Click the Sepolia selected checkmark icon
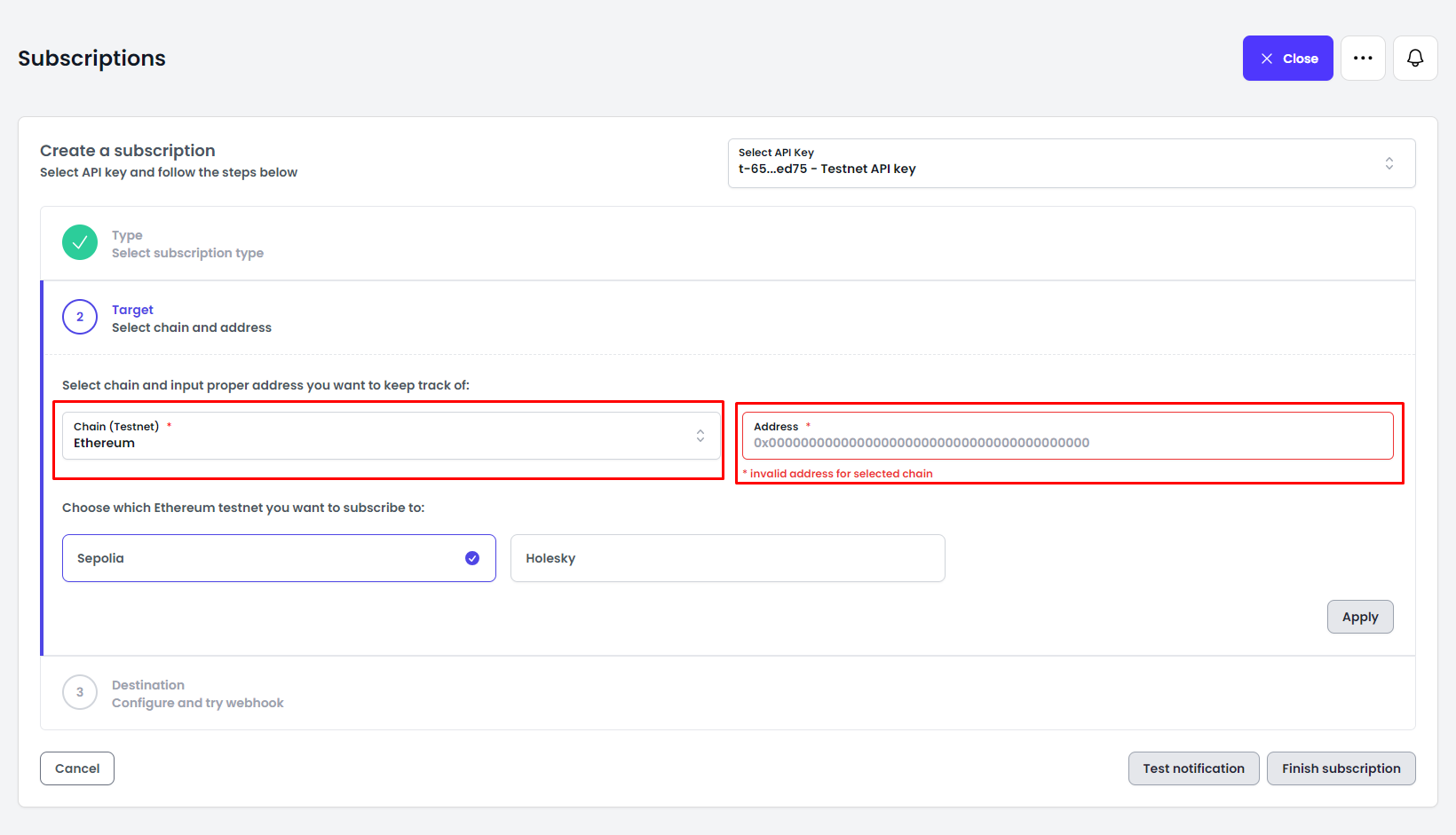 [x=472, y=558]
